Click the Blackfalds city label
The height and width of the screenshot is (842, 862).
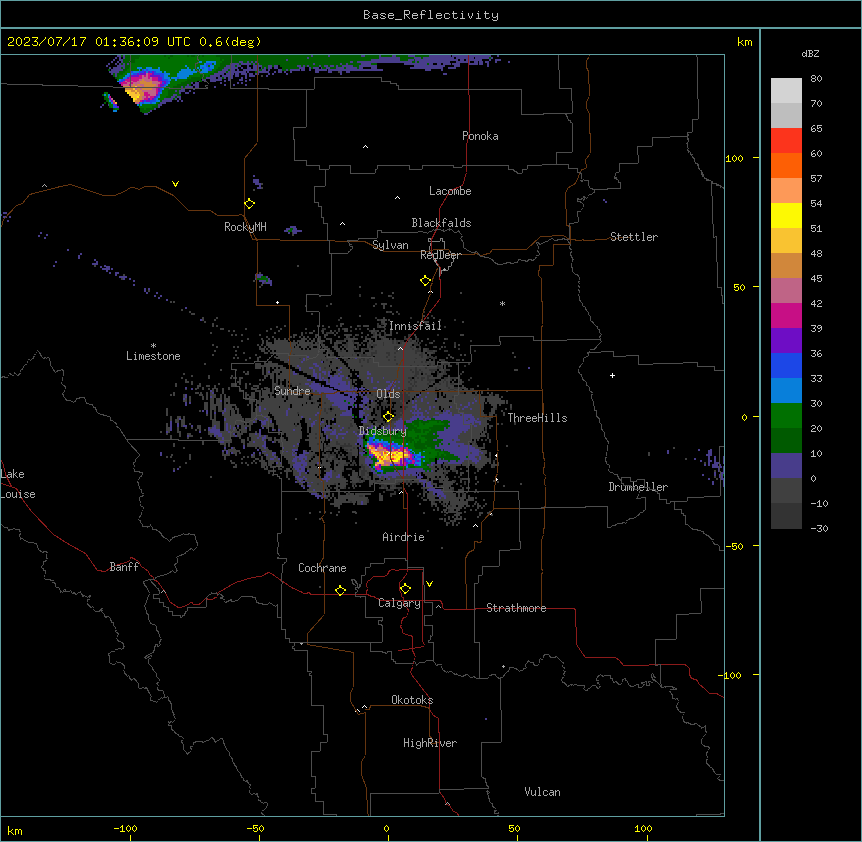coord(441,223)
